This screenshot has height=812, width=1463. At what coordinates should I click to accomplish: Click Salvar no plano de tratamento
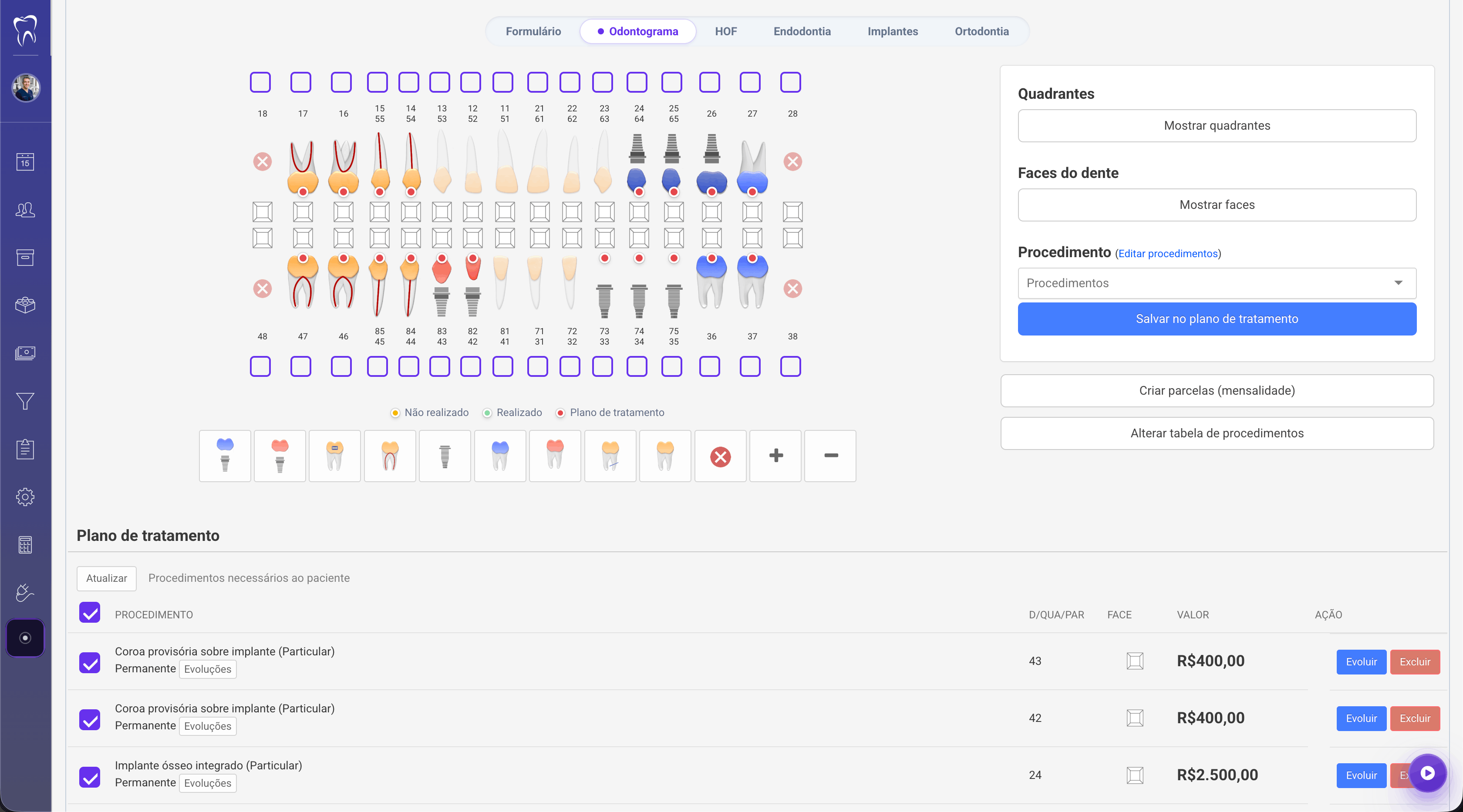pos(1217,319)
